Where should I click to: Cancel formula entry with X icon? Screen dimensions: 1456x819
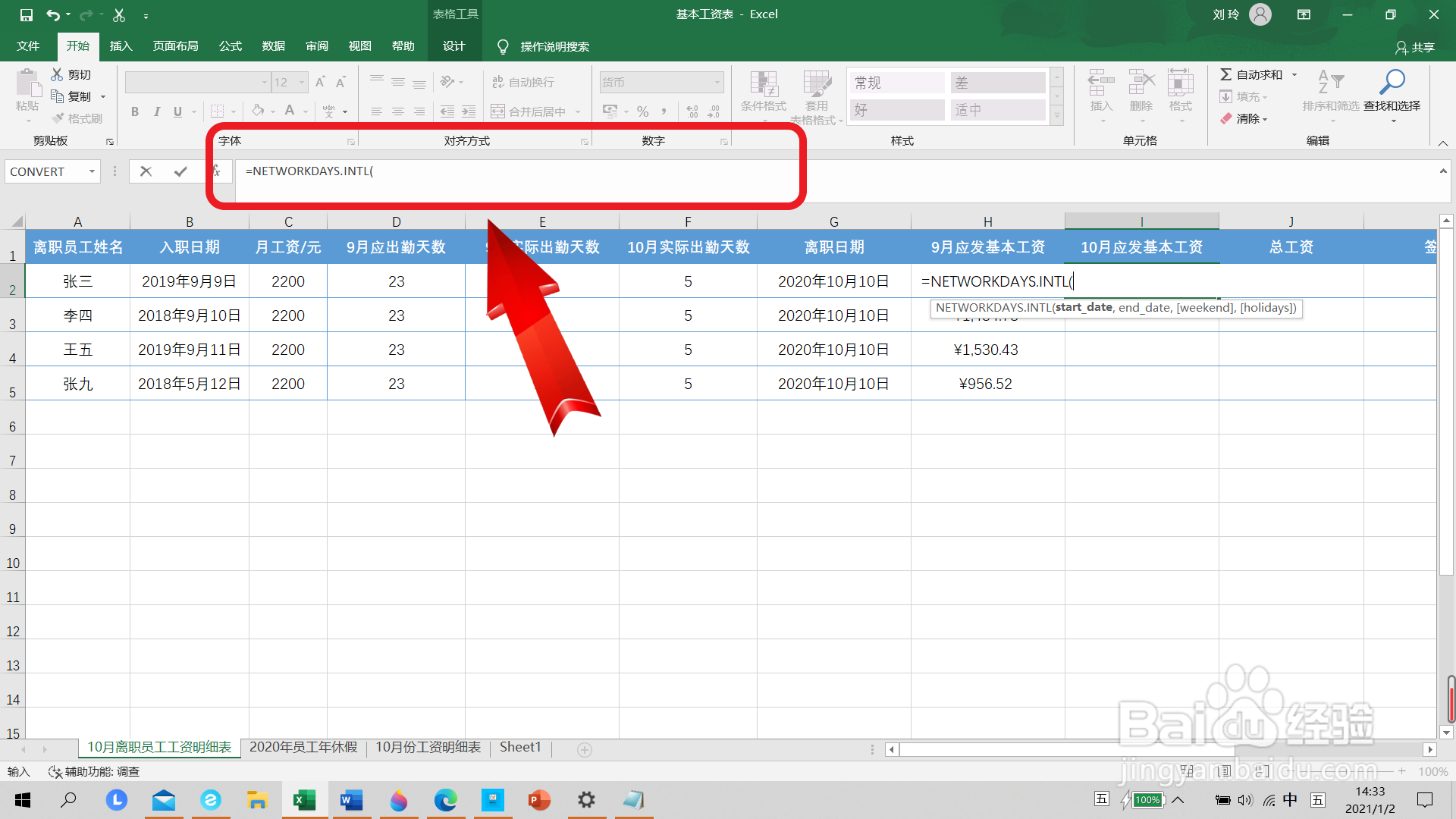(x=146, y=171)
